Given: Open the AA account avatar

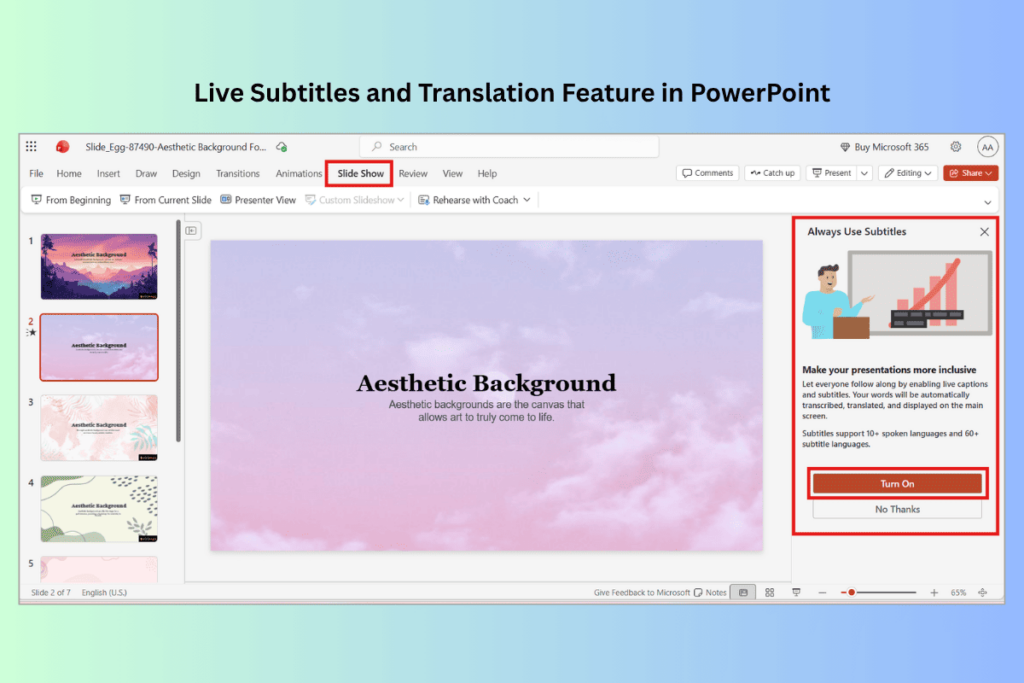Looking at the screenshot, I should tap(987, 147).
